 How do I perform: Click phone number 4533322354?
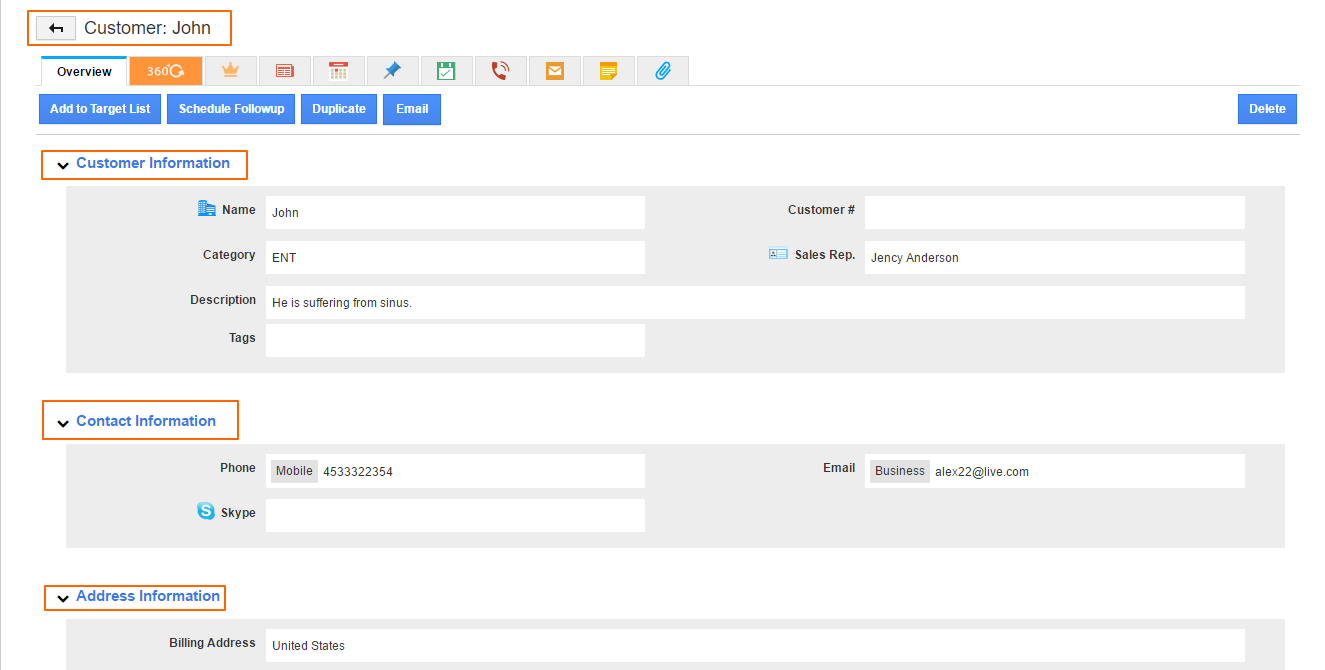(x=358, y=472)
